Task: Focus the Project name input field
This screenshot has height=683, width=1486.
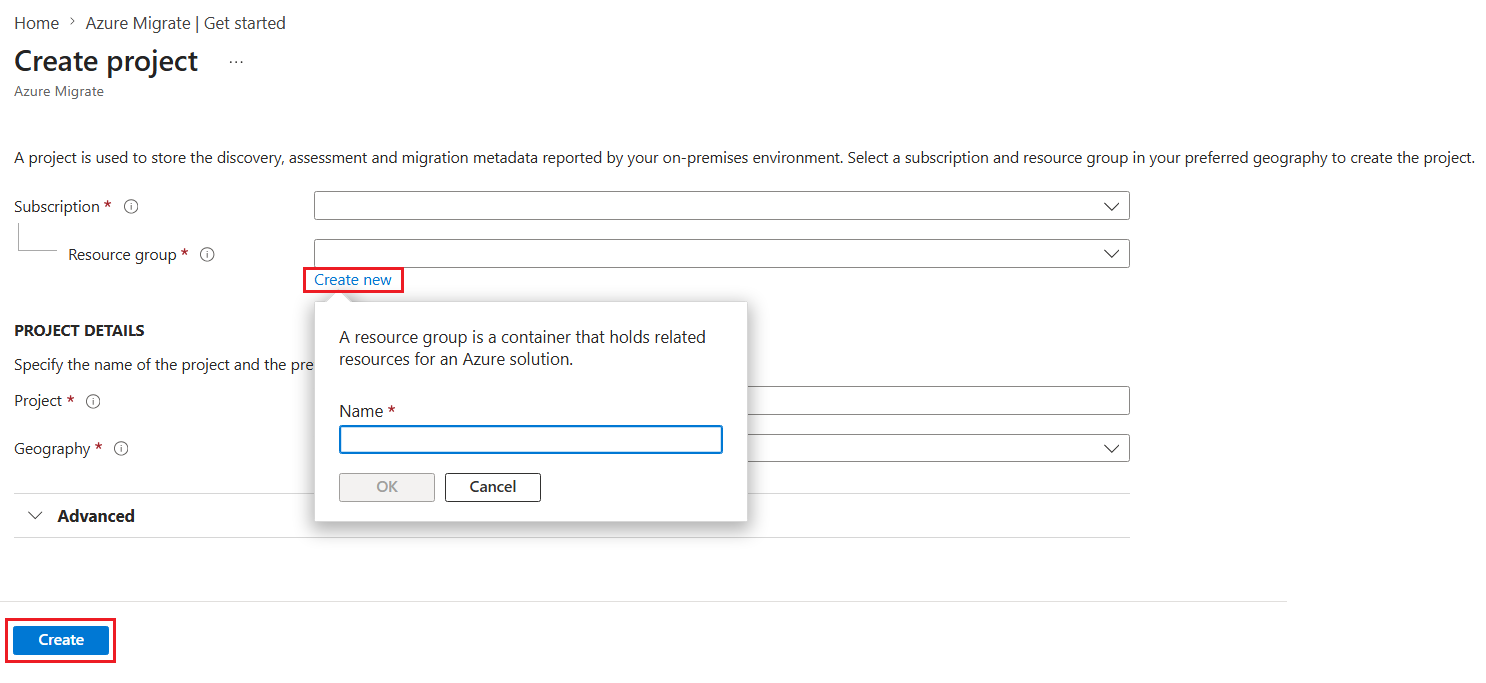Action: 938,400
